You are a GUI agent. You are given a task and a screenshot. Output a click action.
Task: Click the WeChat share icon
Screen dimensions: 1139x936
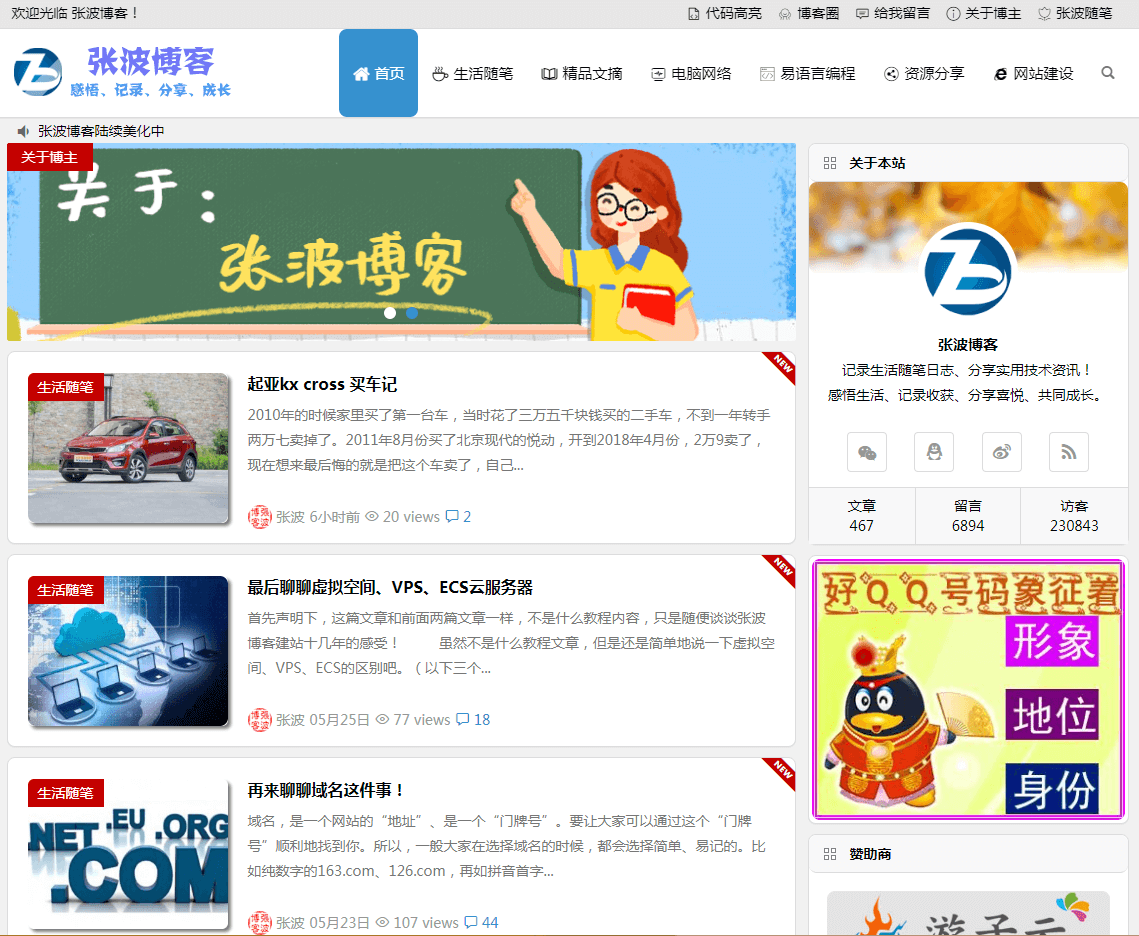tap(866, 452)
